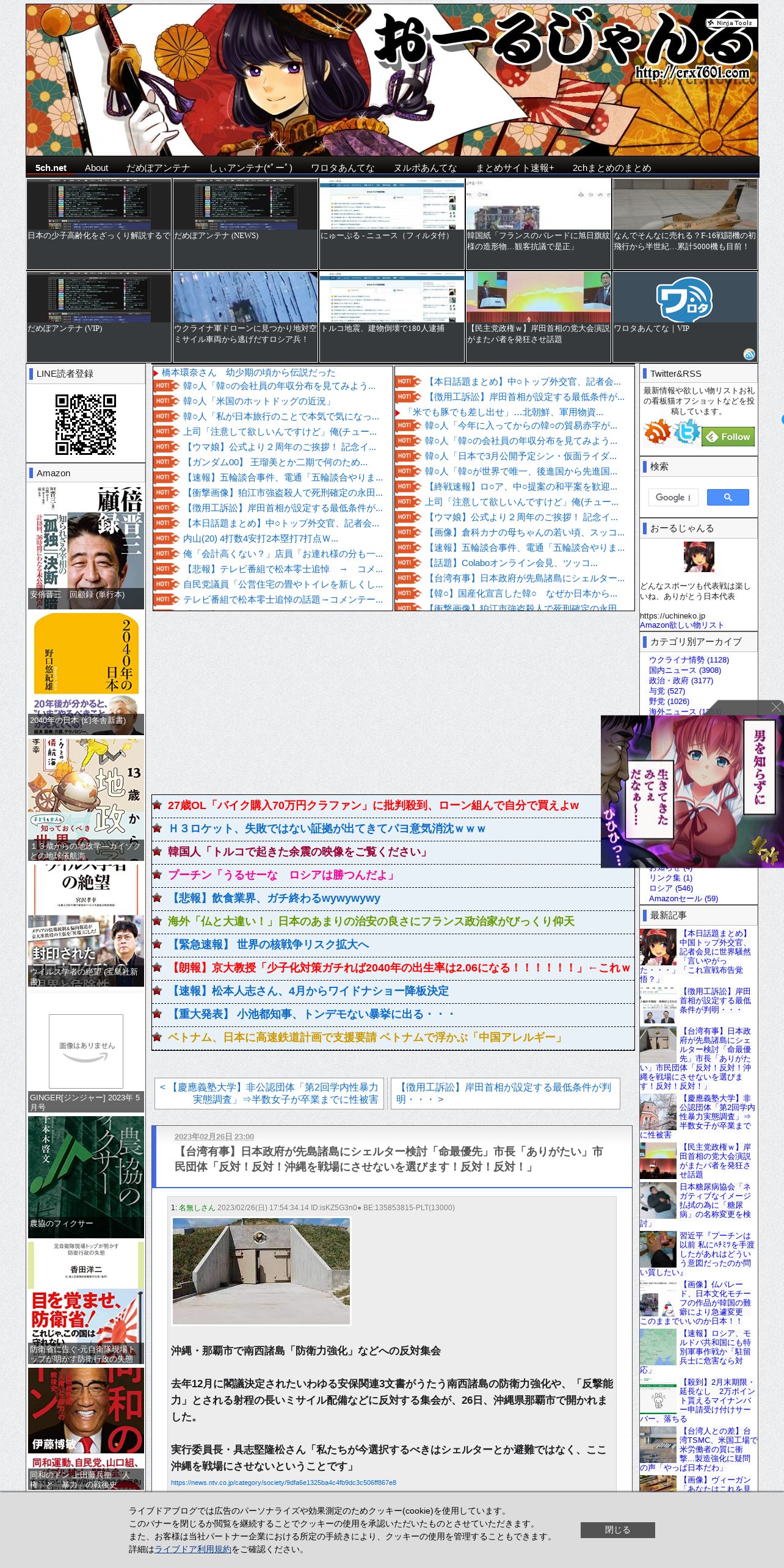Open 2chまとめのまとめ menu item
The image size is (784, 1568).
612,168
